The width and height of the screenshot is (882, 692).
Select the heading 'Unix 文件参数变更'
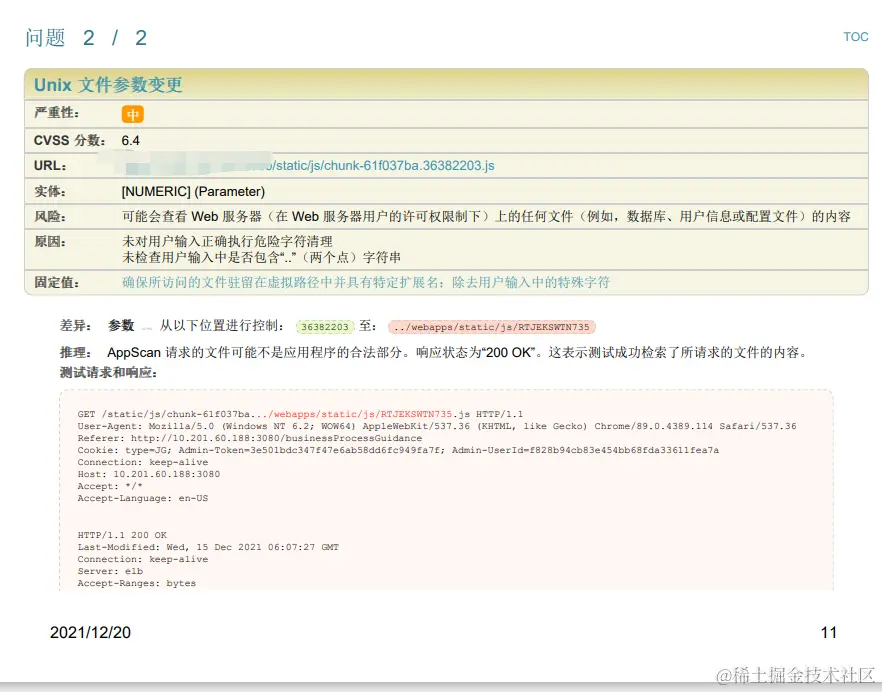tap(108, 84)
